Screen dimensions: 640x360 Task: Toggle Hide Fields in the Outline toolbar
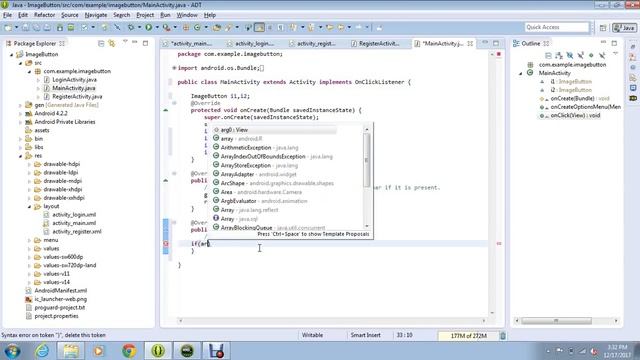pyautogui.click(x=570, y=56)
